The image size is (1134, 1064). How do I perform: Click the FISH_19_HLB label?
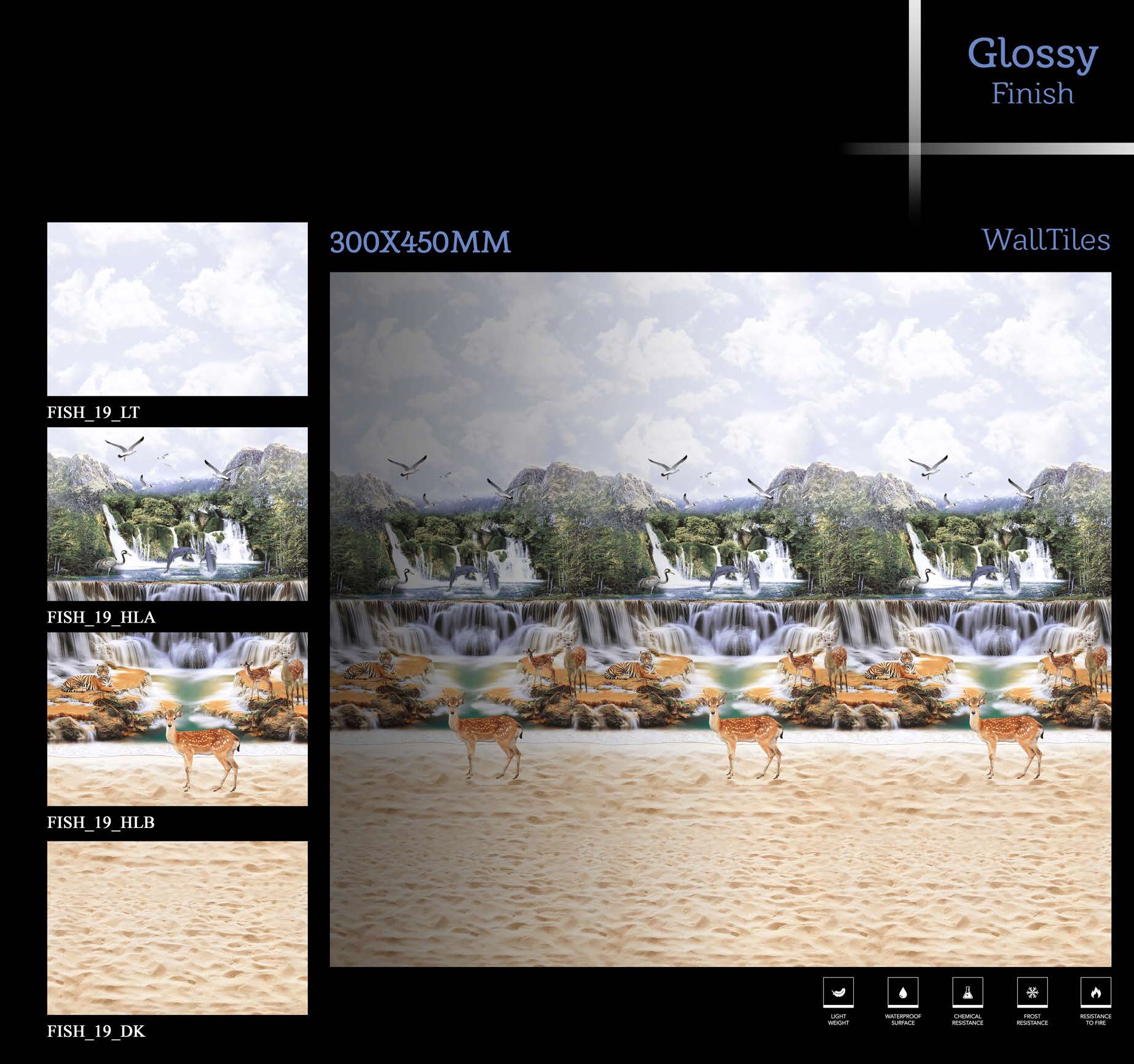click(x=101, y=822)
